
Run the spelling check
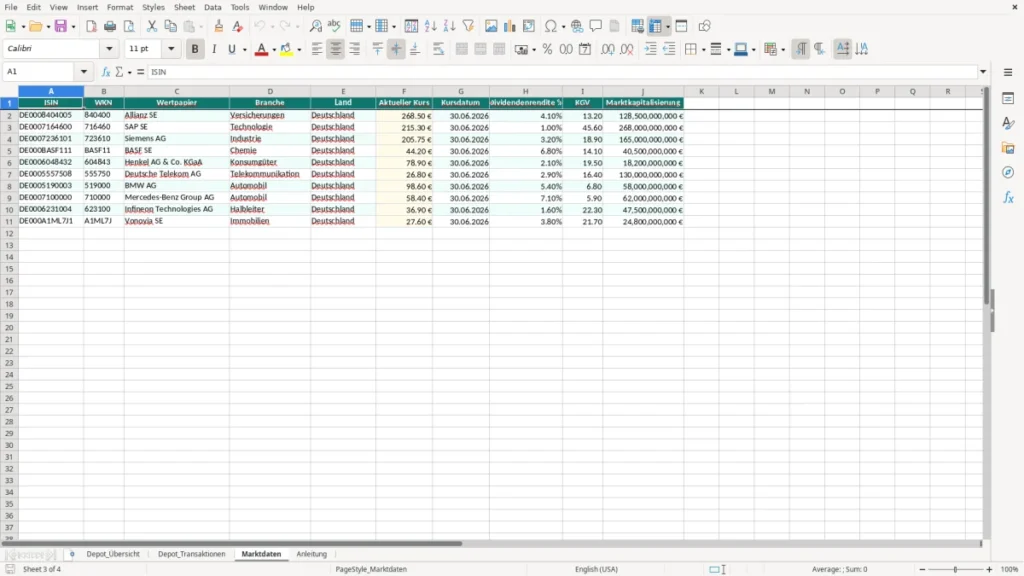tap(334, 26)
